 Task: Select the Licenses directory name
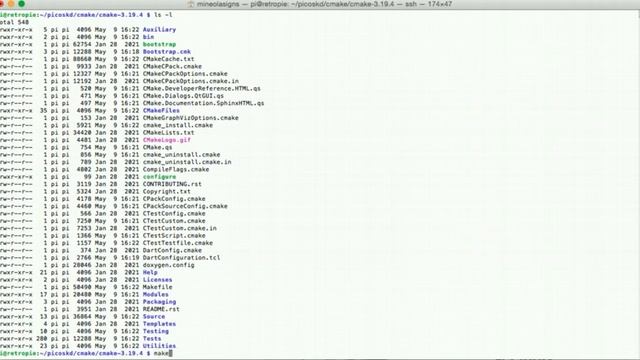point(157,279)
